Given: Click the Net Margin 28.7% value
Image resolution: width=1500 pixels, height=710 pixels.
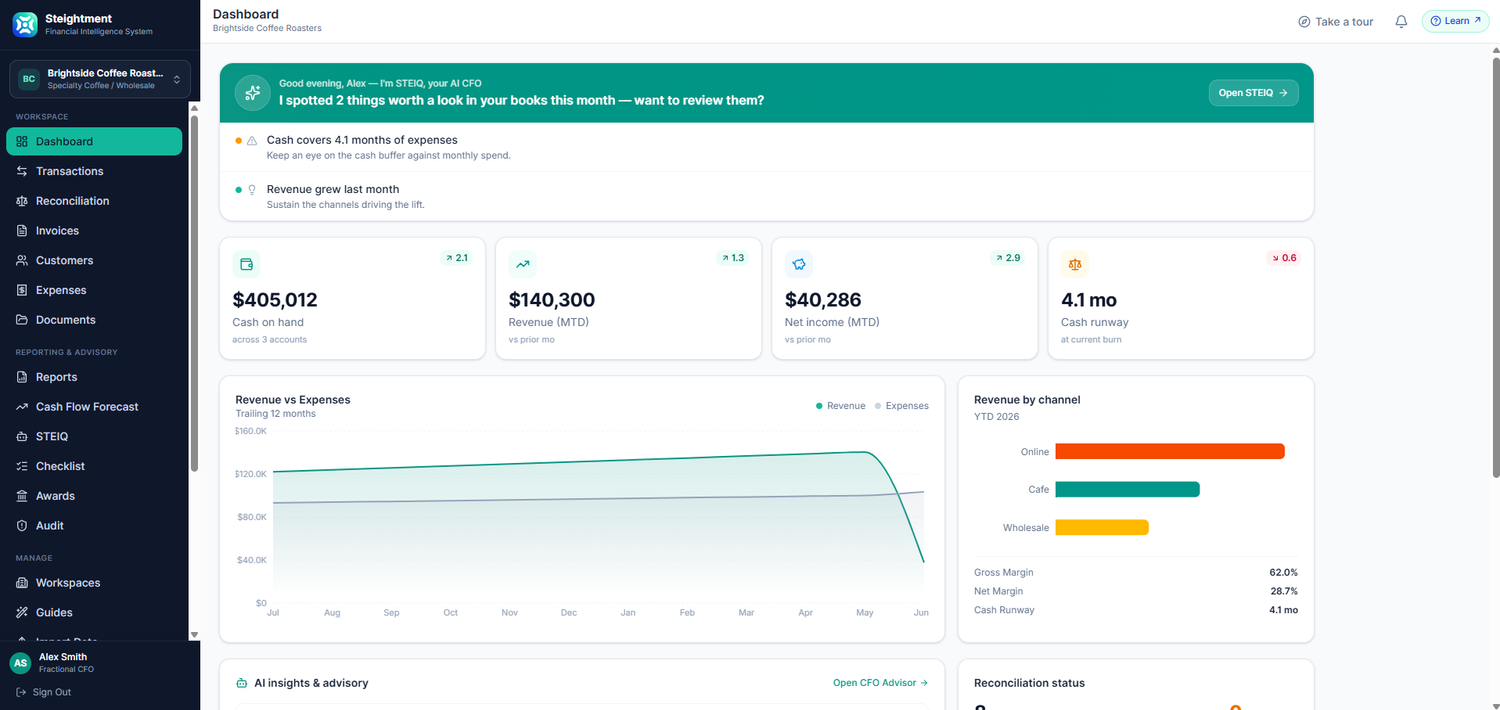Looking at the screenshot, I should [x=1283, y=592].
